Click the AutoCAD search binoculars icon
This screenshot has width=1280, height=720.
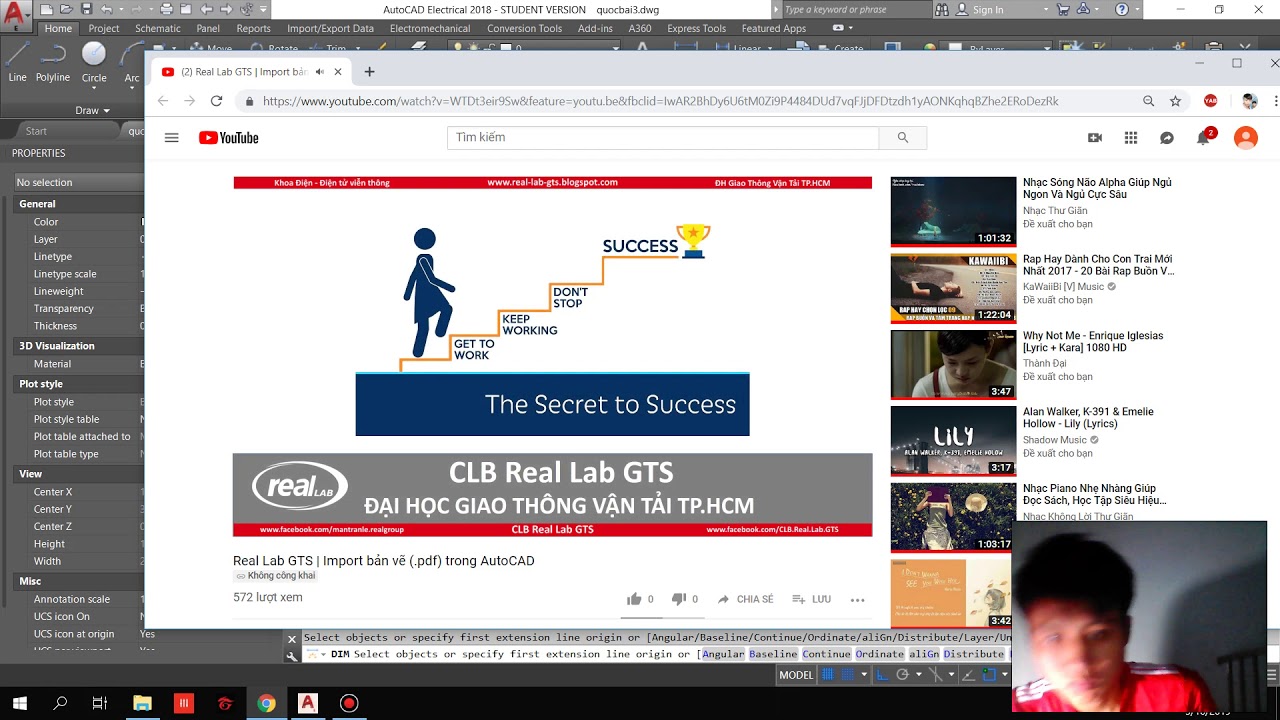coord(943,9)
